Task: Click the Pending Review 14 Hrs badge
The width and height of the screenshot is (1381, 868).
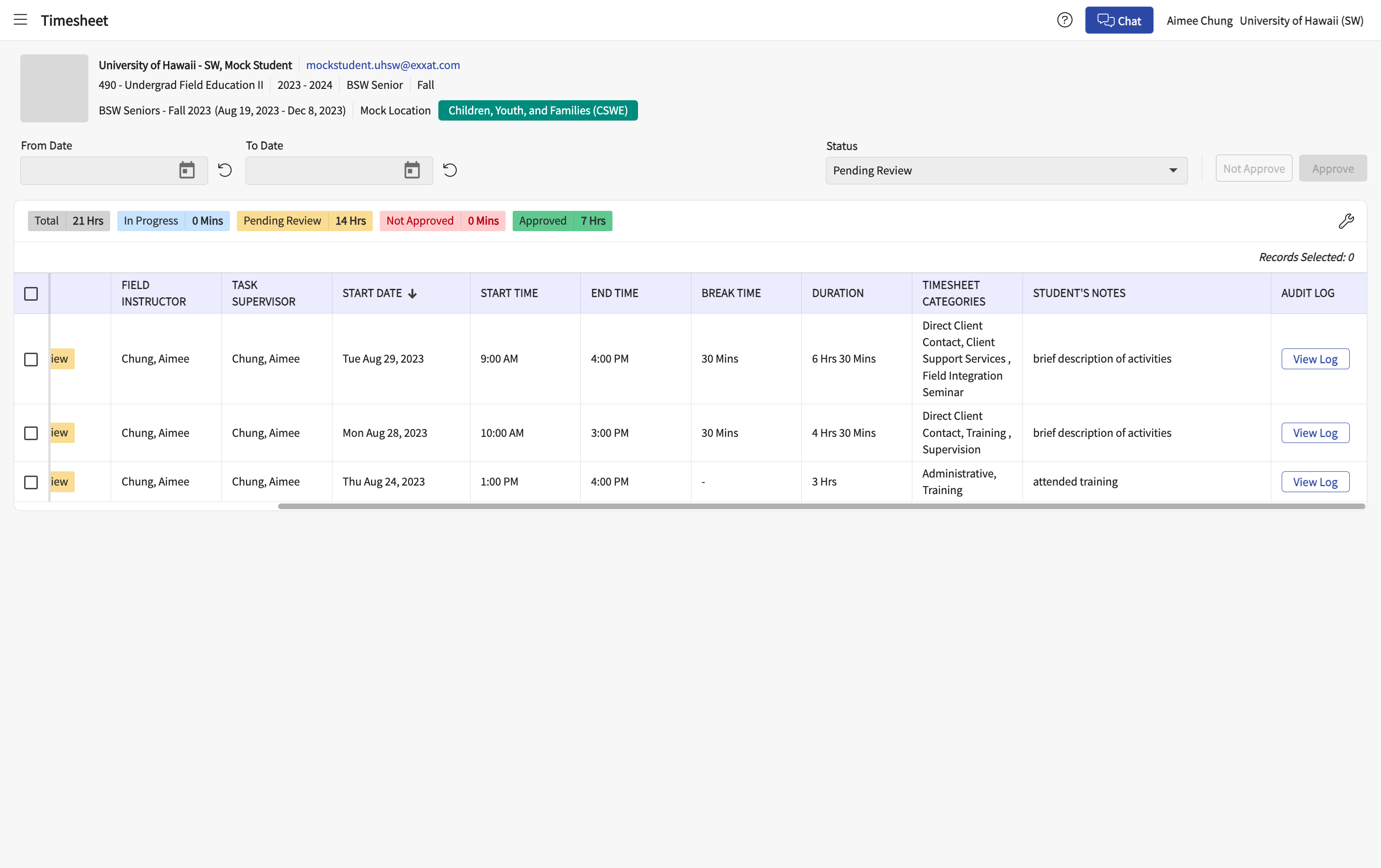Action: click(x=305, y=221)
